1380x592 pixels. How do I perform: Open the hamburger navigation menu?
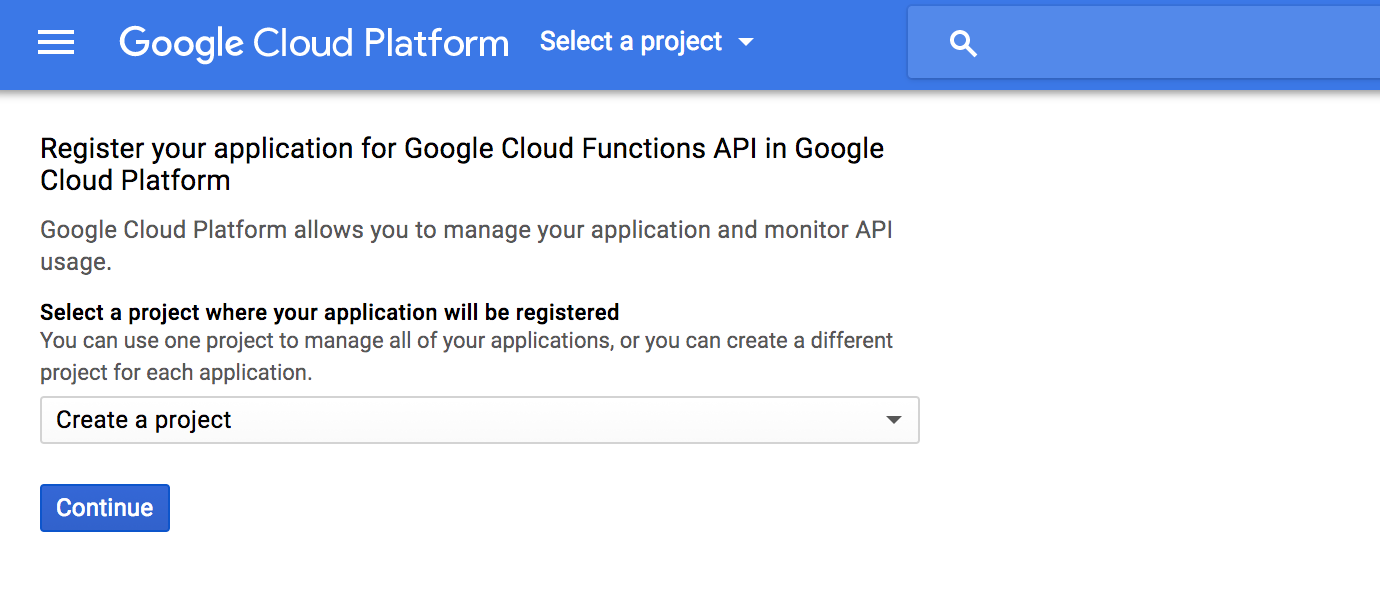coord(56,42)
